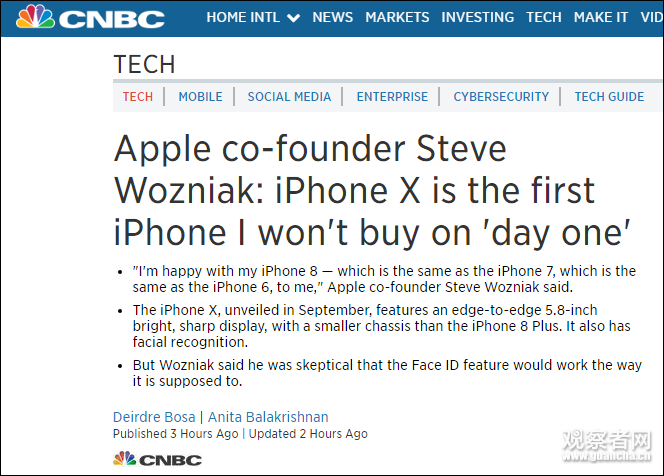Select TECH in the top navigation bar

(x=544, y=17)
